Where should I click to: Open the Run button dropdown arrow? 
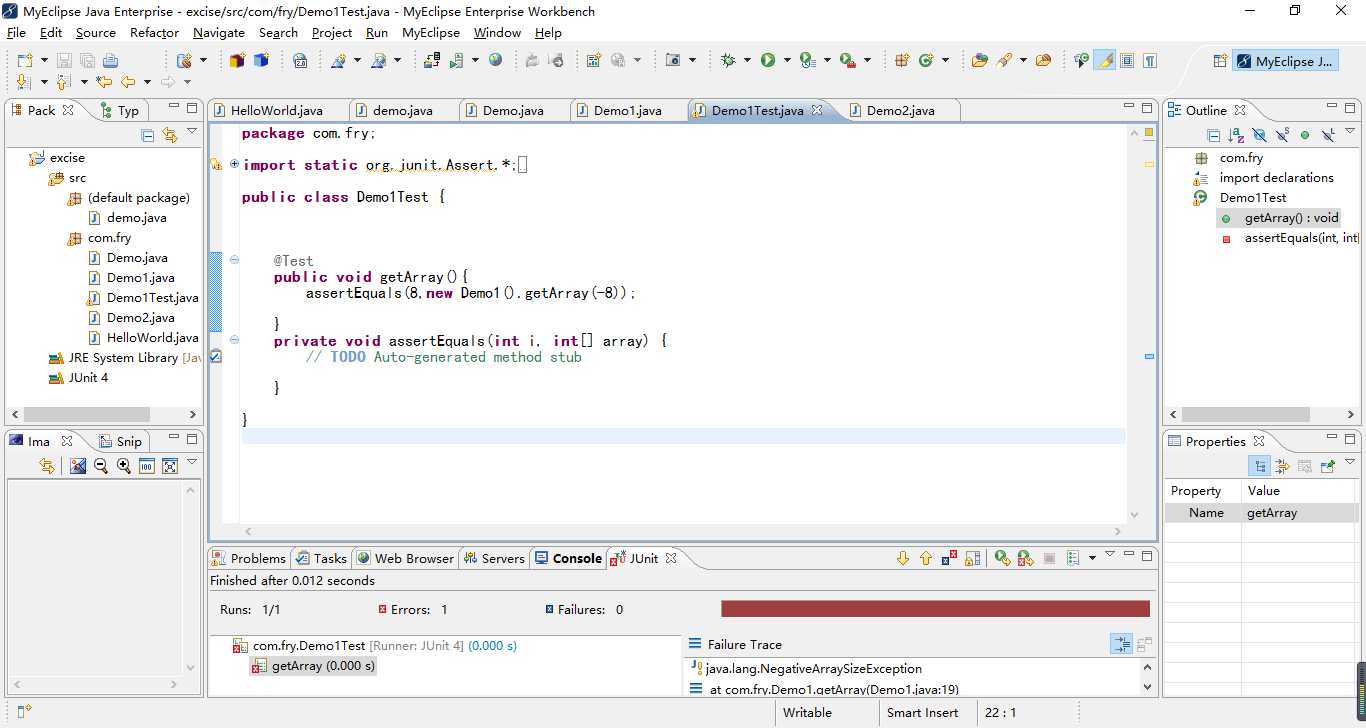(788, 61)
